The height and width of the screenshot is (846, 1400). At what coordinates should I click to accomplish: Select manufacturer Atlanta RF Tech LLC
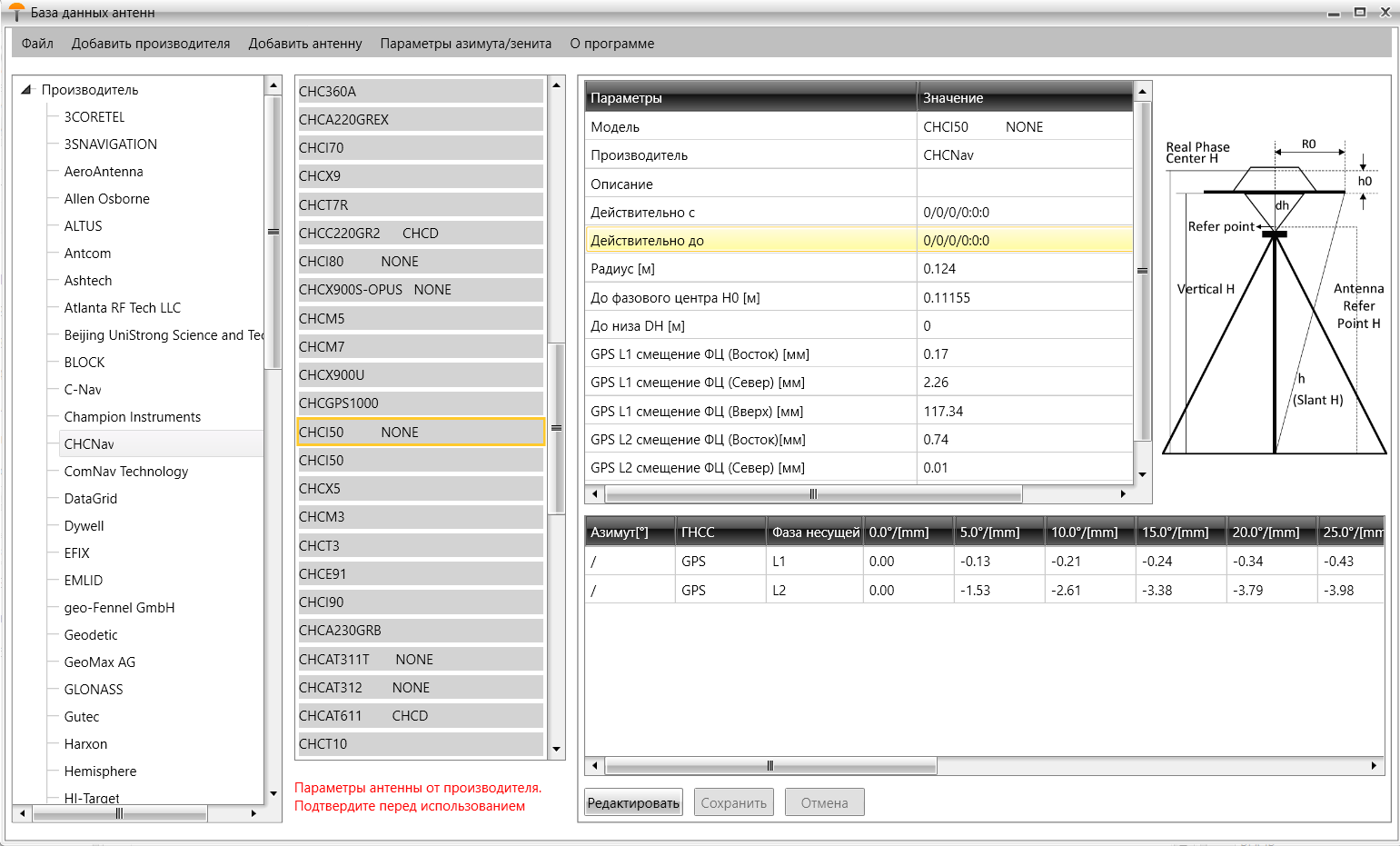click(x=123, y=308)
